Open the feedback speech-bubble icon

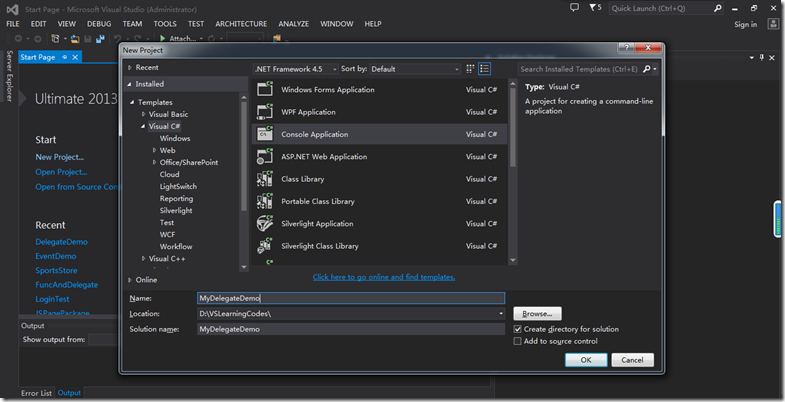(575, 8)
